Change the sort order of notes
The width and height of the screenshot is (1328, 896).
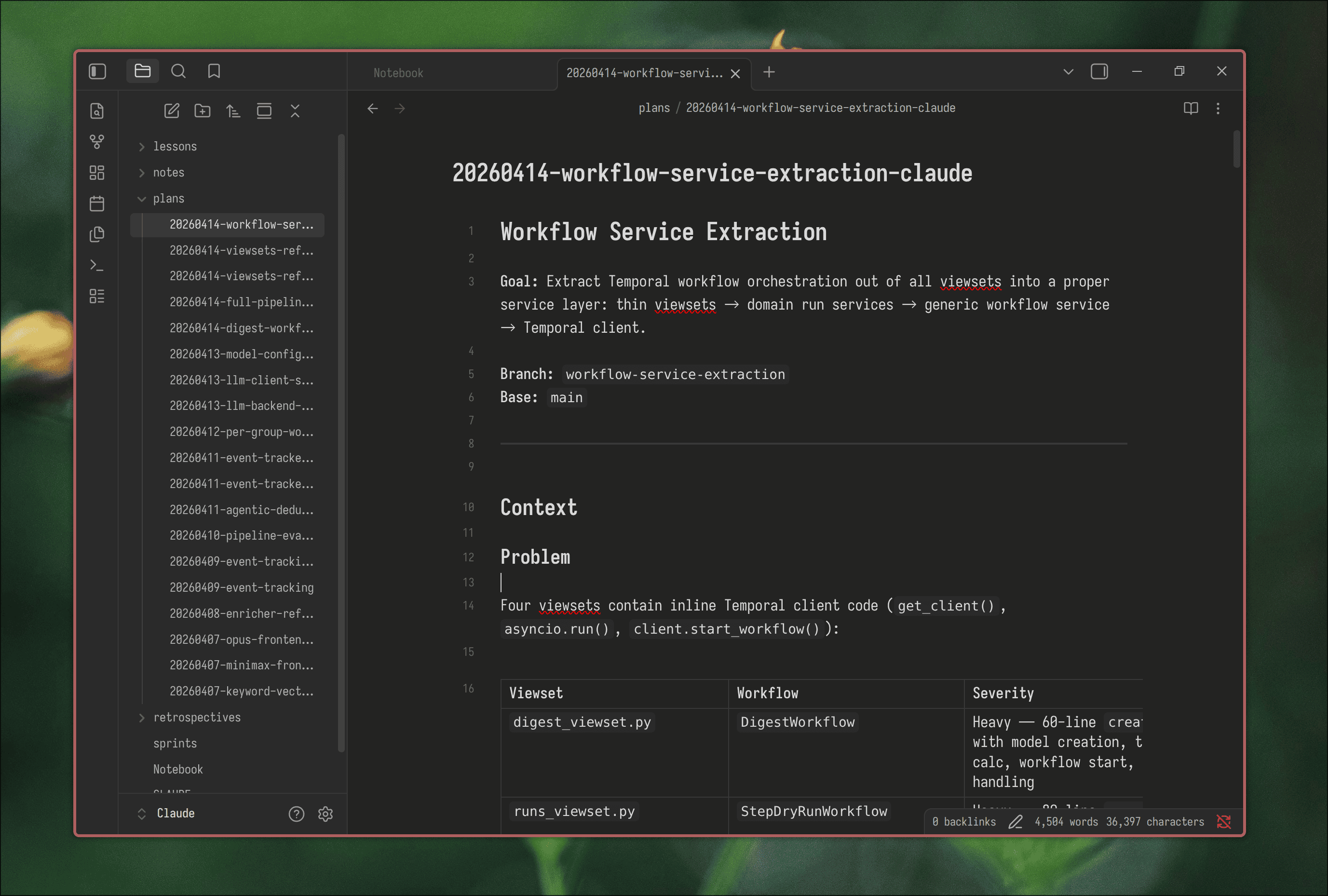tap(233, 111)
